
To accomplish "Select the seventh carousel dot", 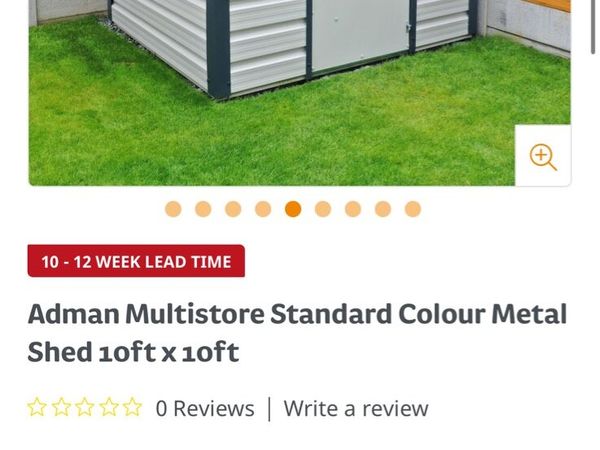I will [353, 209].
